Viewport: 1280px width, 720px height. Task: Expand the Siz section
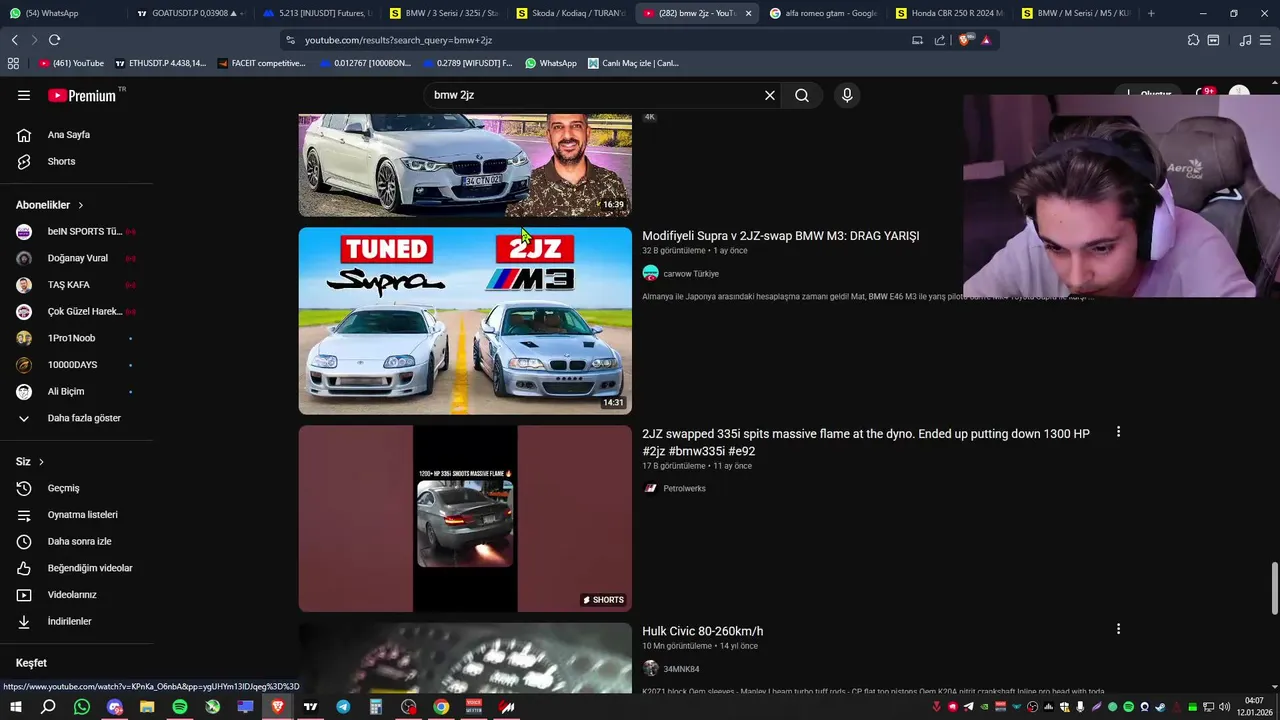pyautogui.click(x=30, y=462)
